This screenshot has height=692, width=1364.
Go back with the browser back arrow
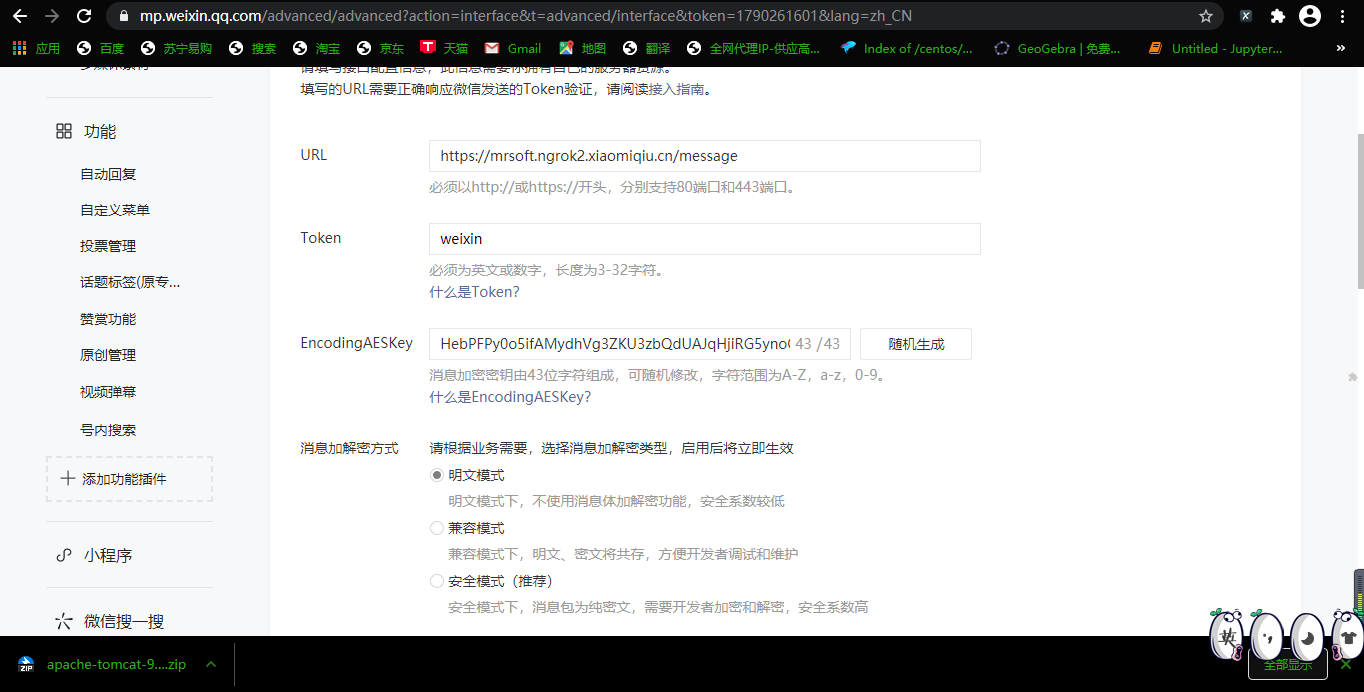coord(20,16)
